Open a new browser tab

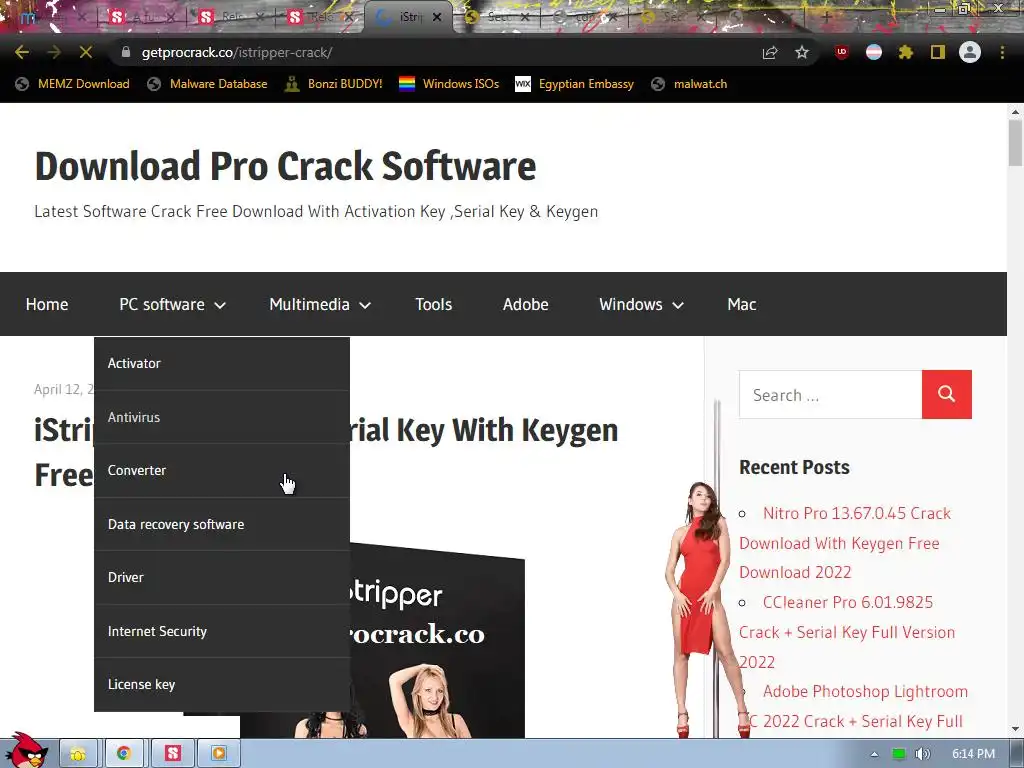click(x=825, y=17)
